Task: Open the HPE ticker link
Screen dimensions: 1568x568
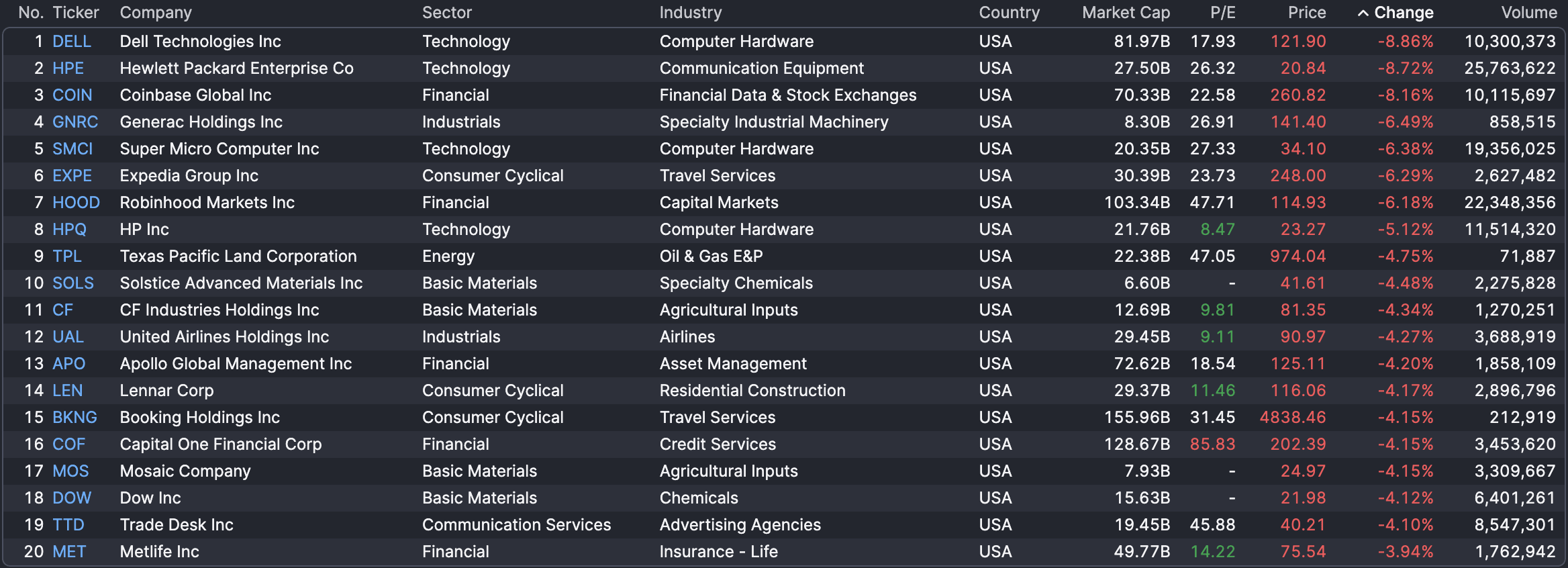Action: click(x=68, y=68)
